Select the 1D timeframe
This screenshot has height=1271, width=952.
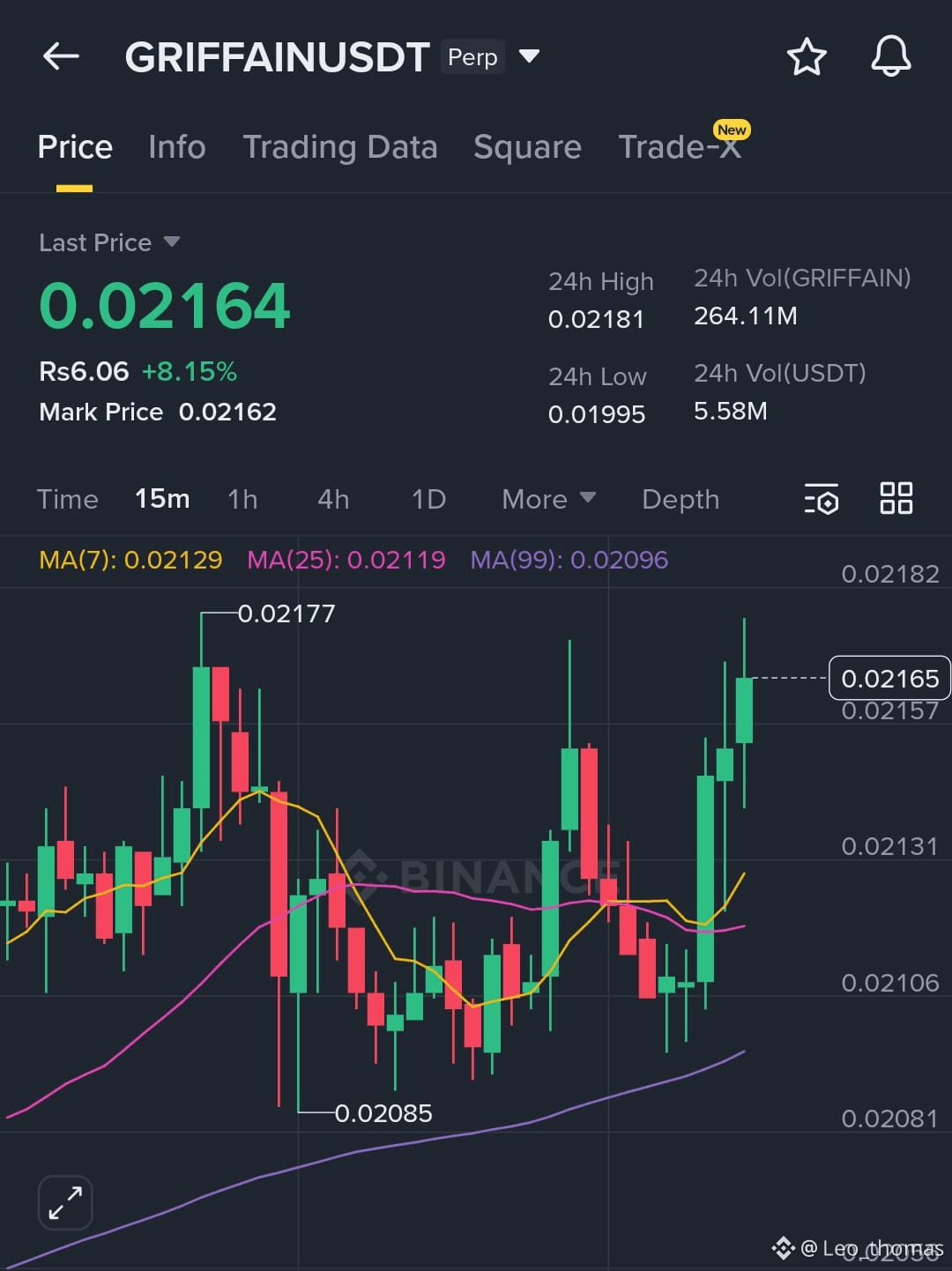point(428,499)
